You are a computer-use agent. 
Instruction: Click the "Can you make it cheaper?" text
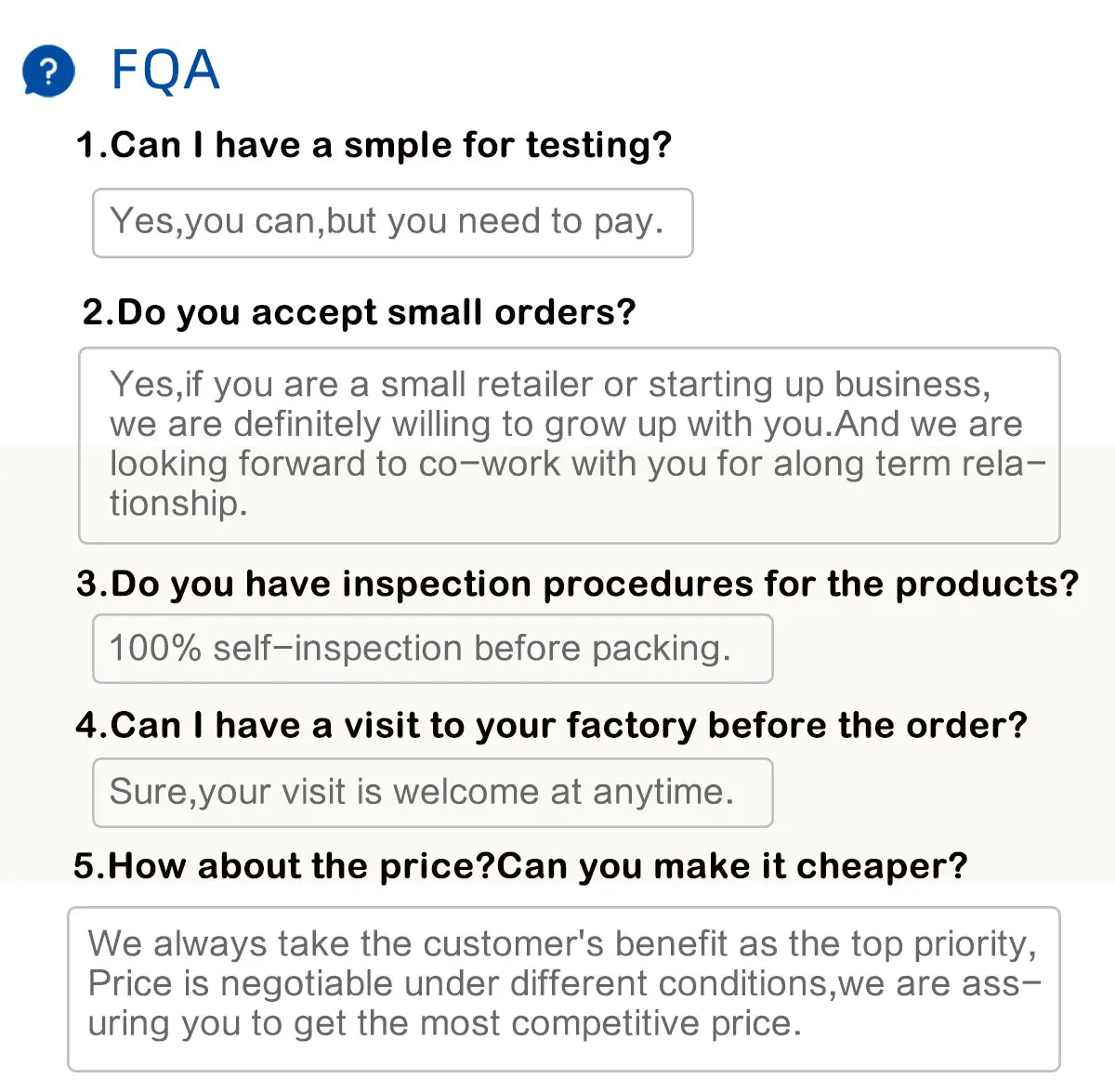(732, 866)
